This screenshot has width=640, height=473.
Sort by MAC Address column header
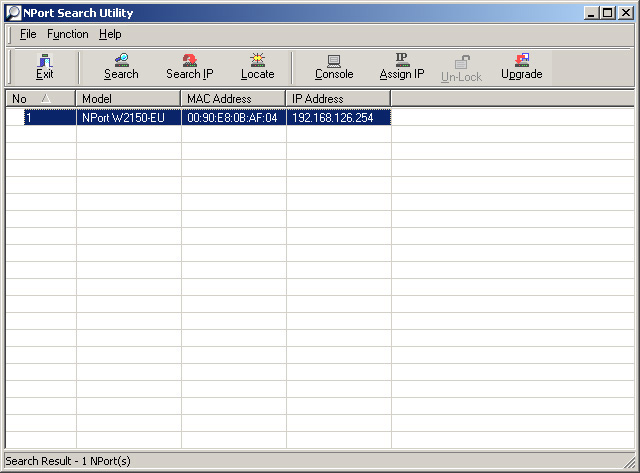click(233, 99)
